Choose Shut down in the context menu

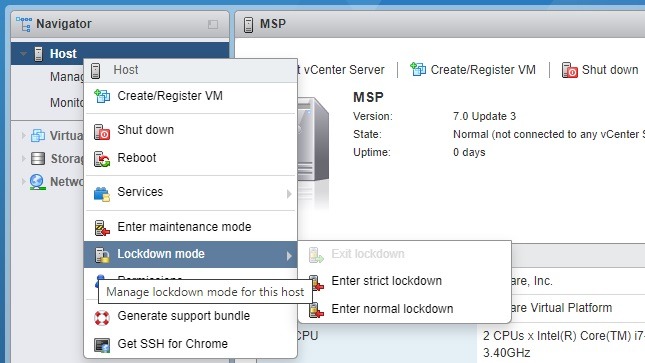tap(190, 130)
